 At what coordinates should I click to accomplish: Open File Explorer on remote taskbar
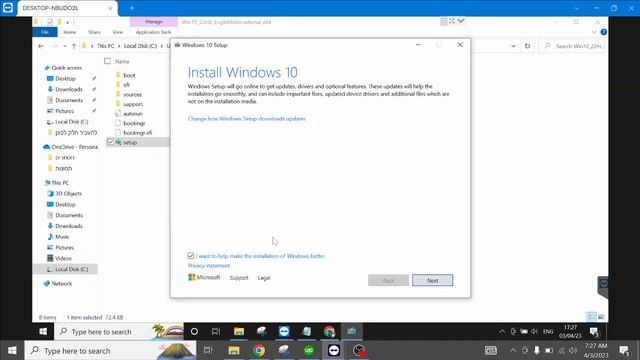[x=239, y=331]
